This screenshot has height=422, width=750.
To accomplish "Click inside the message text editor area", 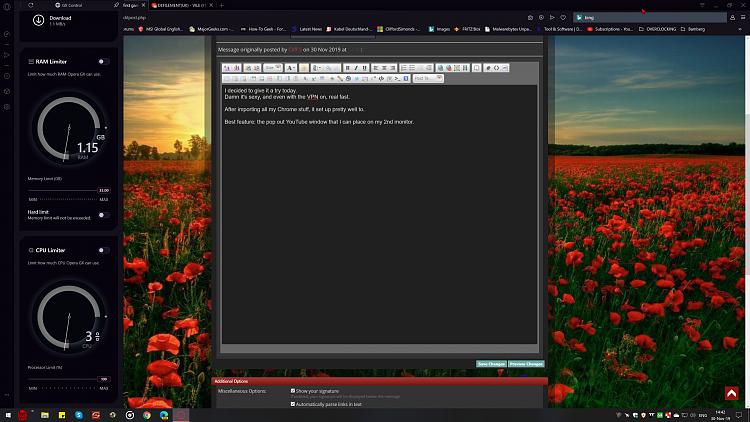I will [x=380, y=214].
